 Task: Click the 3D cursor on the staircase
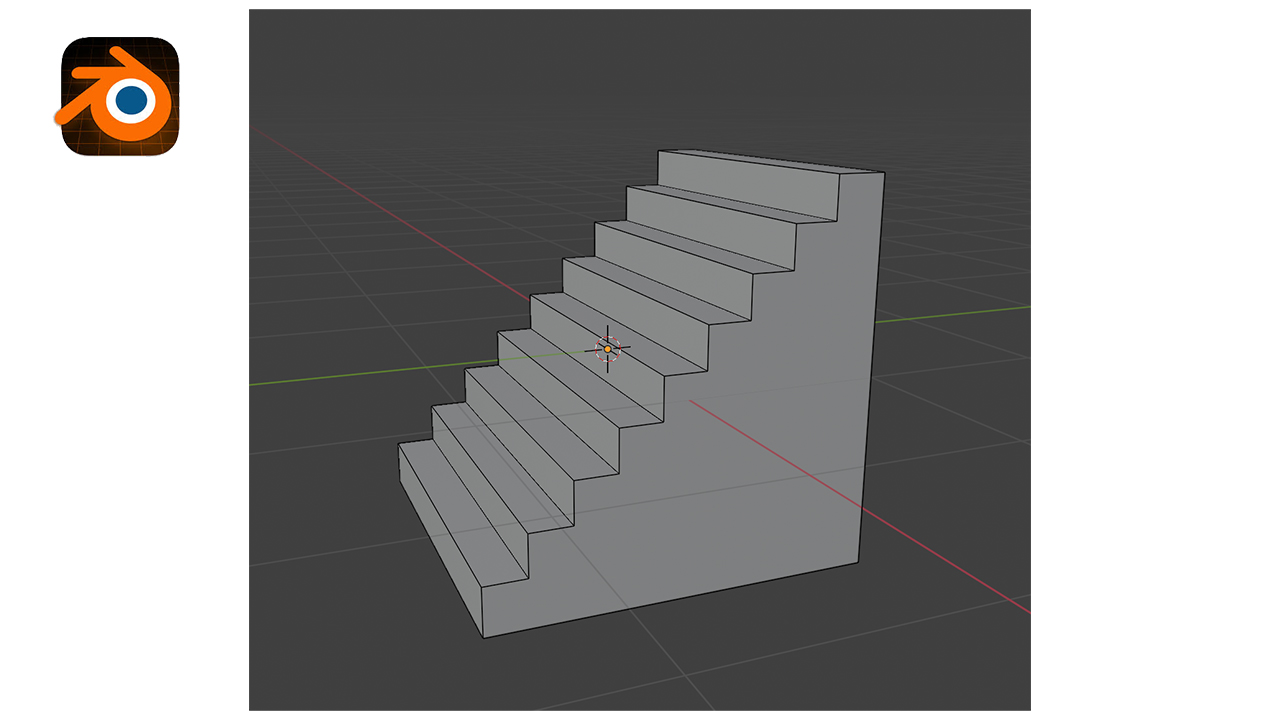click(x=607, y=348)
